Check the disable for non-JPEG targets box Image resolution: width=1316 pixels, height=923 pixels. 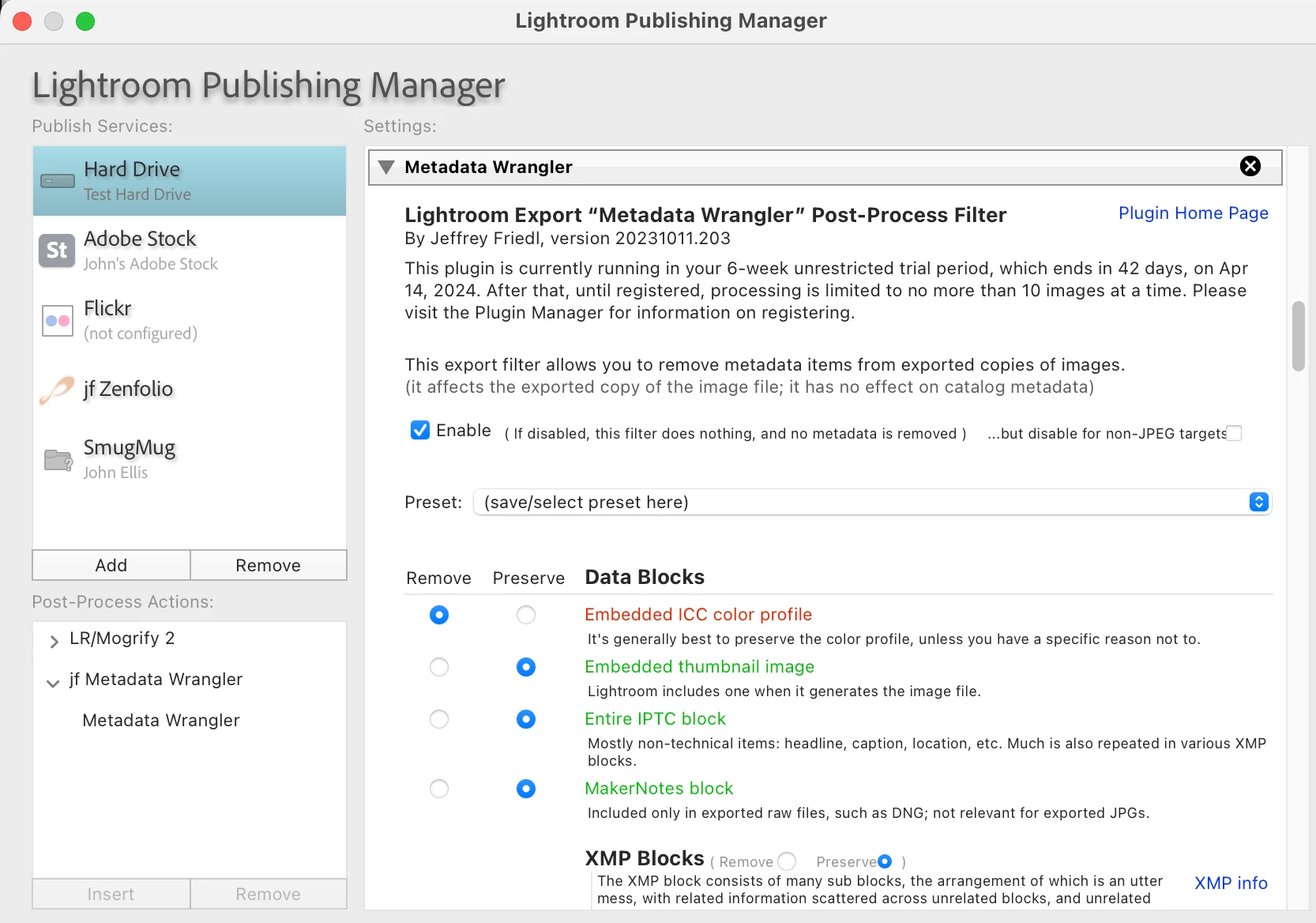pyautogui.click(x=1235, y=433)
